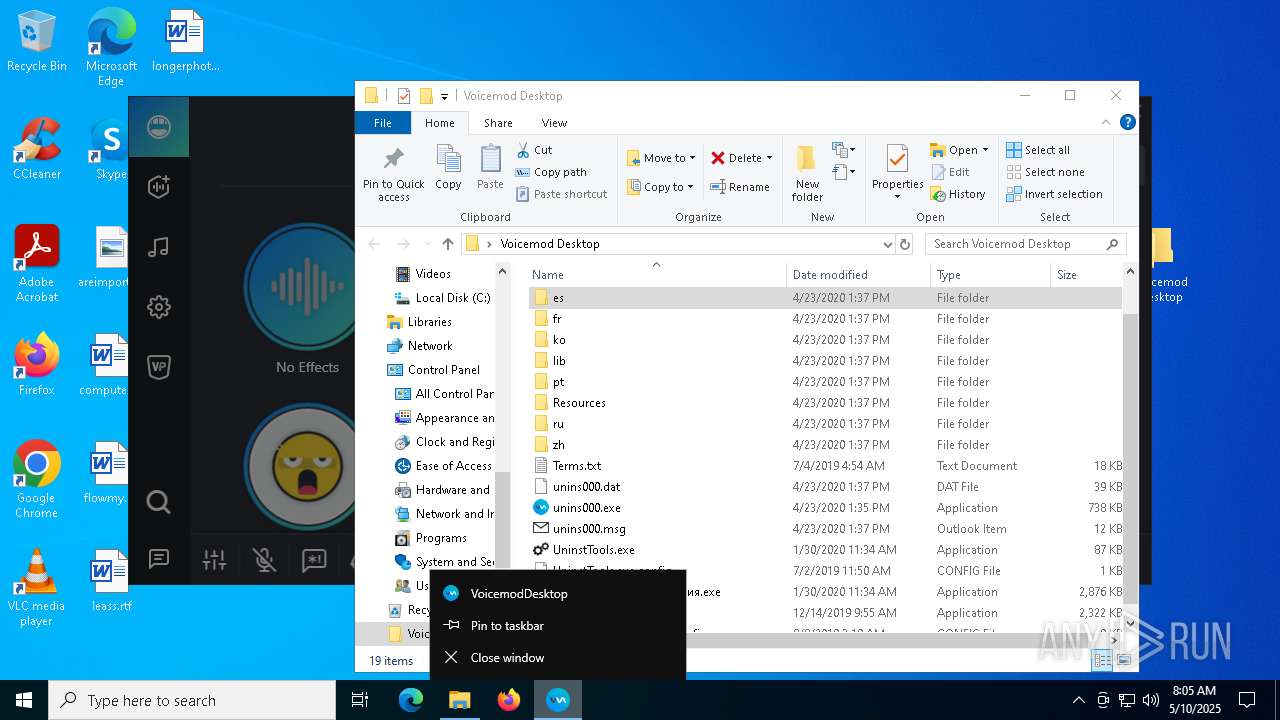This screenshot has height=720, width=1280.
Task: Click Invert selection in the ribbon
Action: [1054, 194]
